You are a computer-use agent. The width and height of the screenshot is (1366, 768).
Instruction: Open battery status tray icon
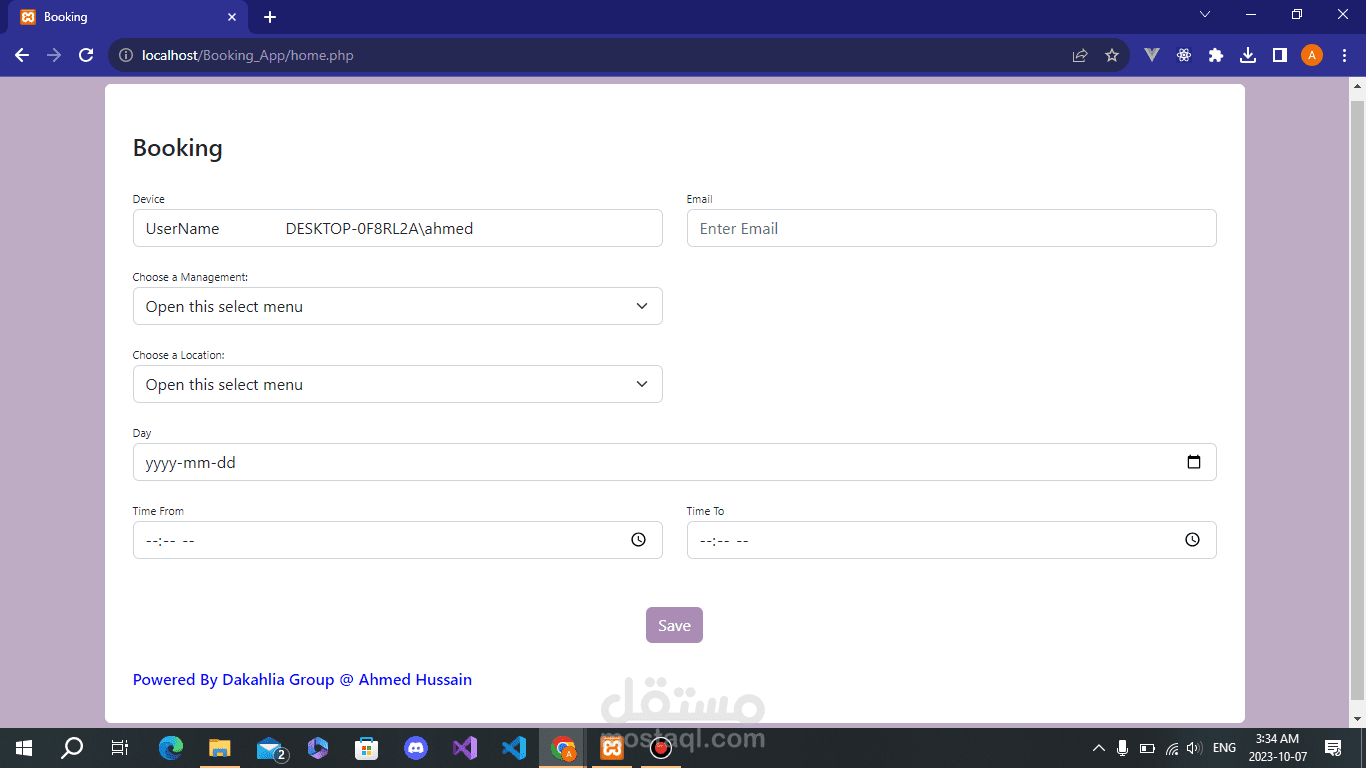pos(1148,748)
